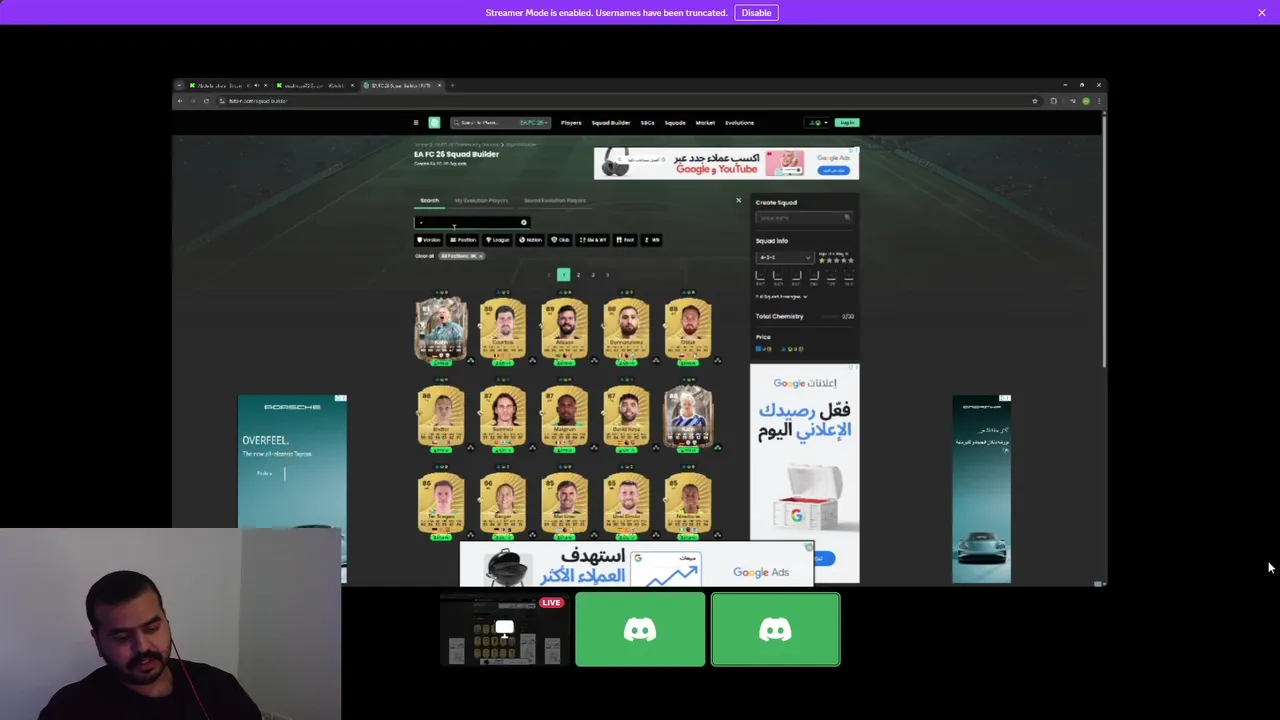The width and height of the screenshot is (1280, 720).
Task: Open the 4-3-3 formation dropdown
Action: (784, 257)
